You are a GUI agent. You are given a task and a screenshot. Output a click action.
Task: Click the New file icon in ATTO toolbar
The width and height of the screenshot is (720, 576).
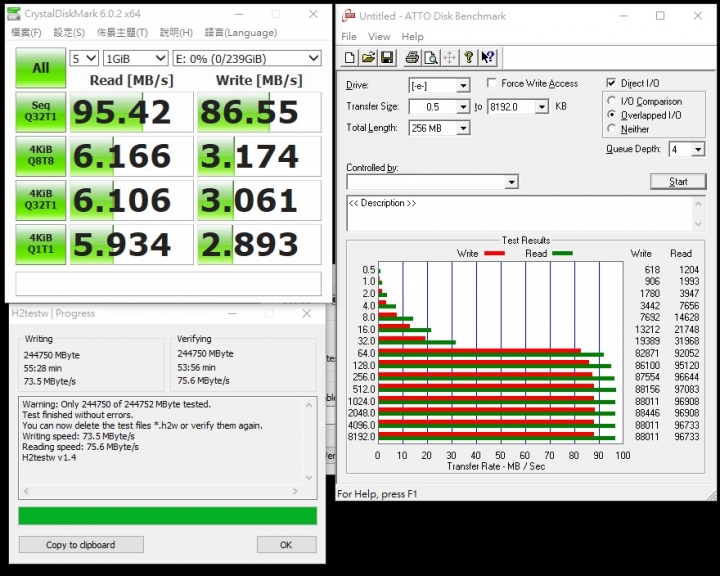point(349,57)
